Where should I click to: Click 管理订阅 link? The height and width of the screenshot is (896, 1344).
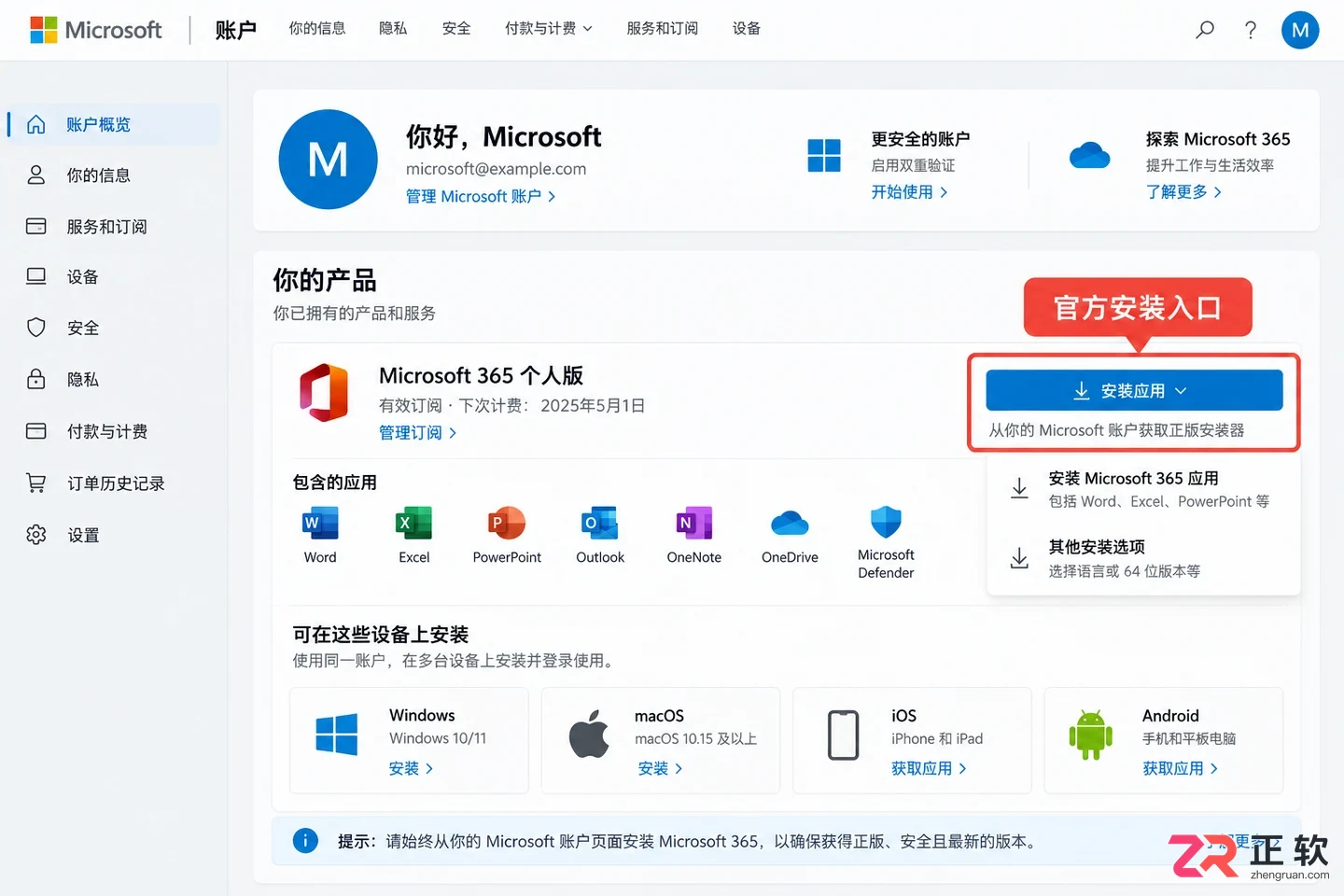point(417,432)
